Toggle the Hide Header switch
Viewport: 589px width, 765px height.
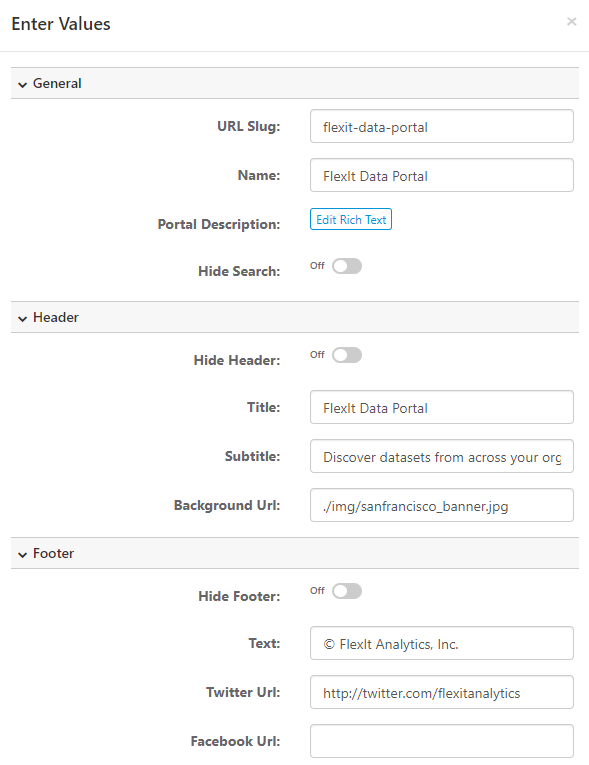point(347,355)
